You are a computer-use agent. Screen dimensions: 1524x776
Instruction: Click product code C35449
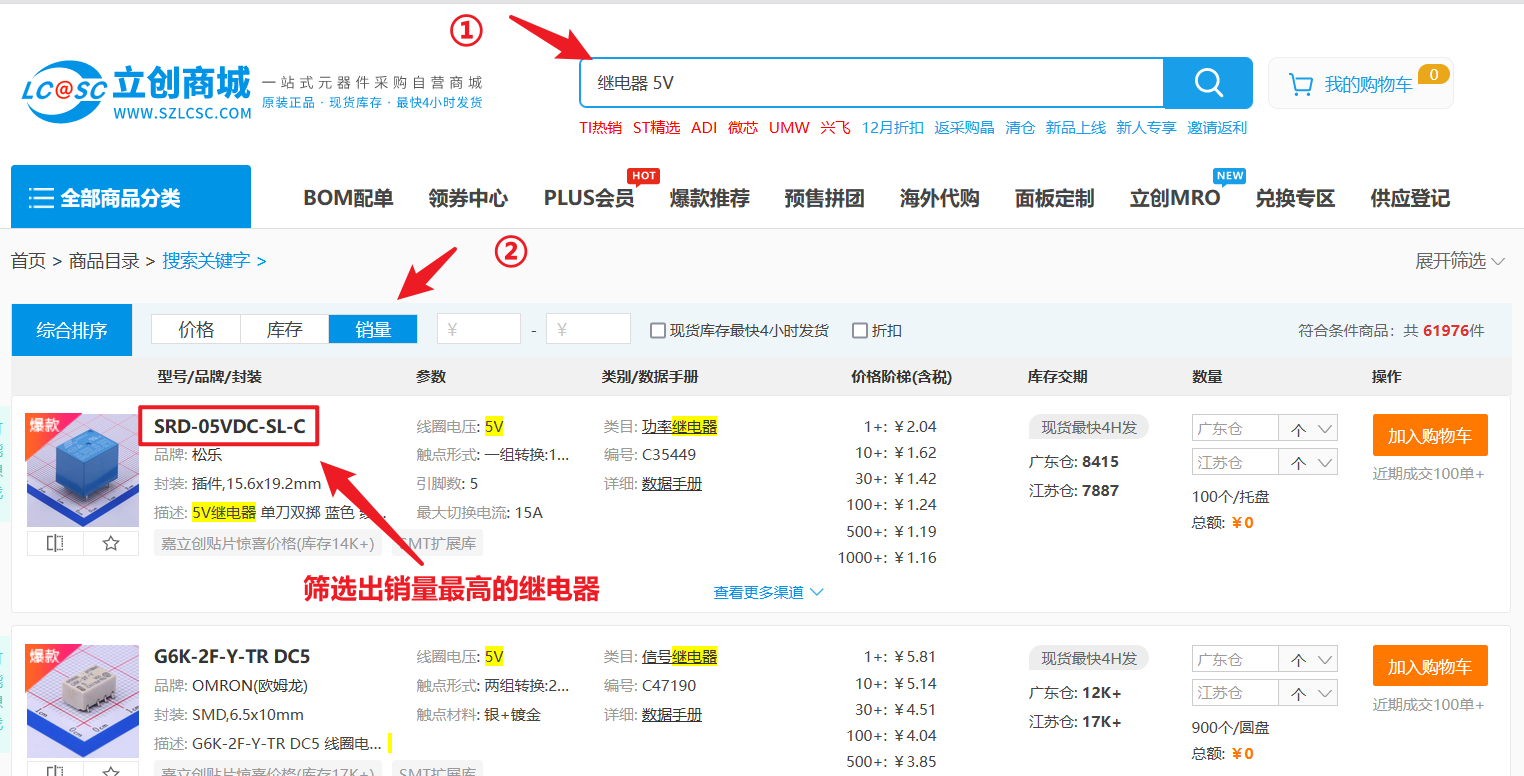pos(669,455)
